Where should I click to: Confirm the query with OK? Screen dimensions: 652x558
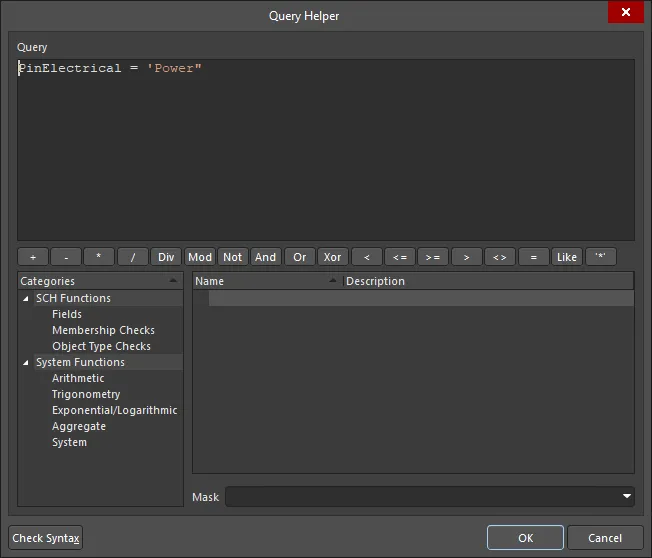click(x=525, y=538)
